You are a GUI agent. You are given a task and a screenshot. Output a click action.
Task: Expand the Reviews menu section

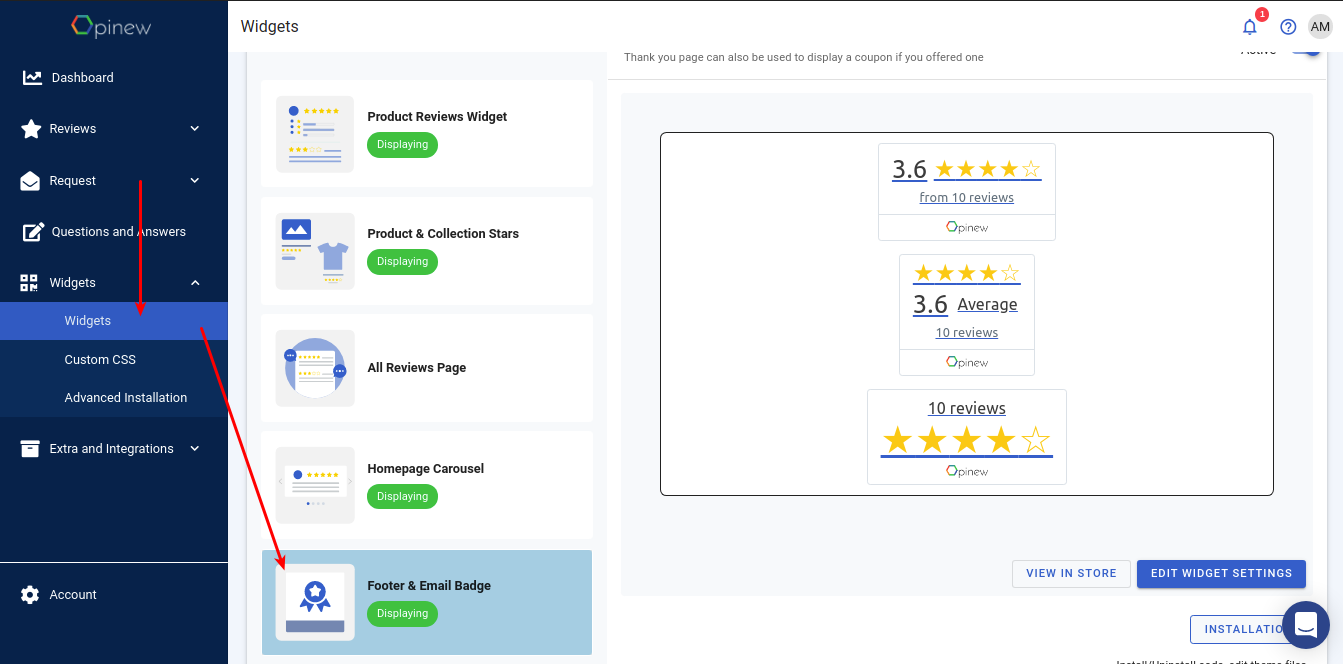click(195, 128)
